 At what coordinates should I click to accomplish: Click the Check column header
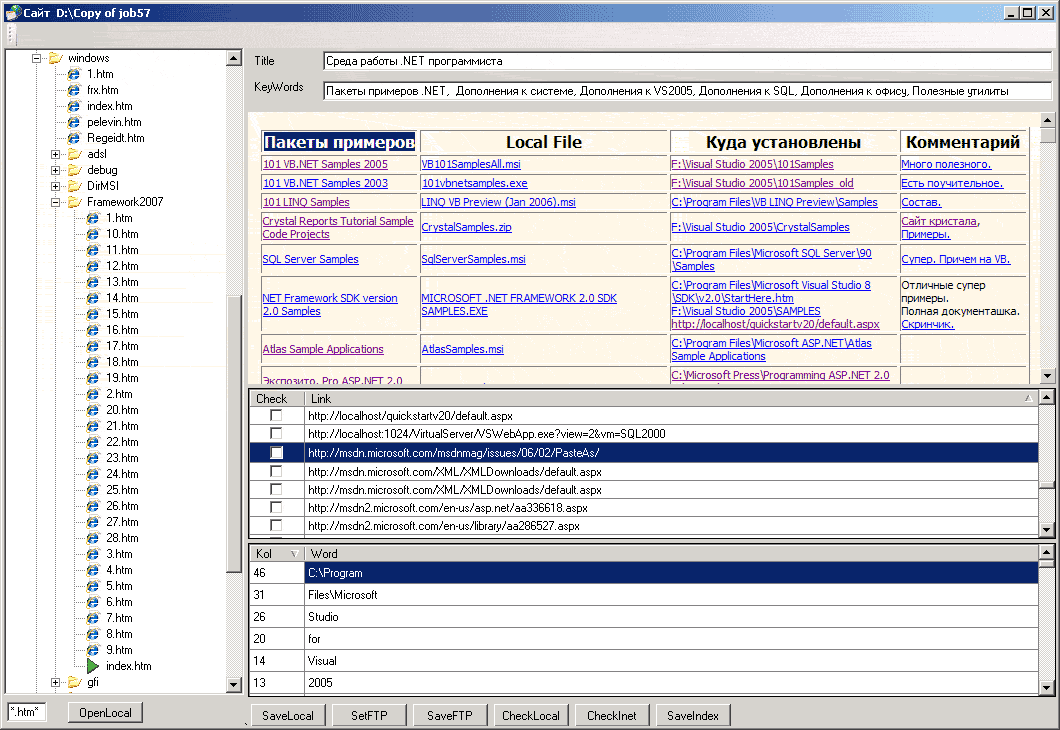pyautogui.click(x=277, y=399)
